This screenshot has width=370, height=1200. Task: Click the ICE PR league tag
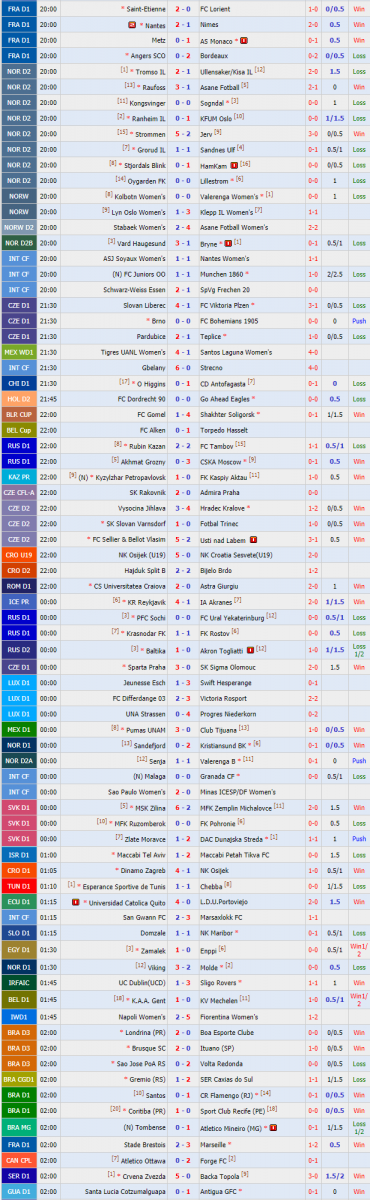(x=19, y=601)
